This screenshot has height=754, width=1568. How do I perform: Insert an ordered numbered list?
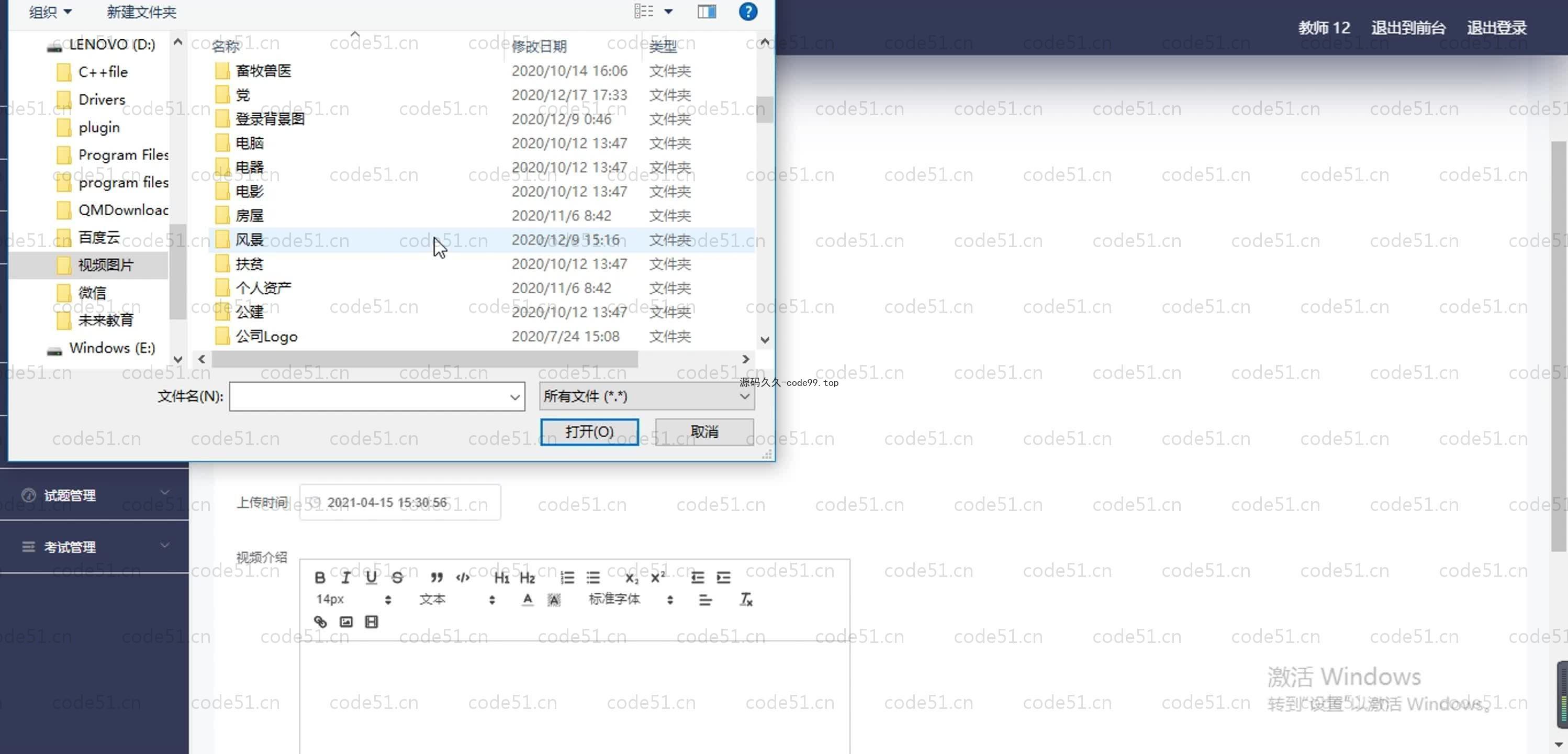pyautogui.click(x=567, y=578)
